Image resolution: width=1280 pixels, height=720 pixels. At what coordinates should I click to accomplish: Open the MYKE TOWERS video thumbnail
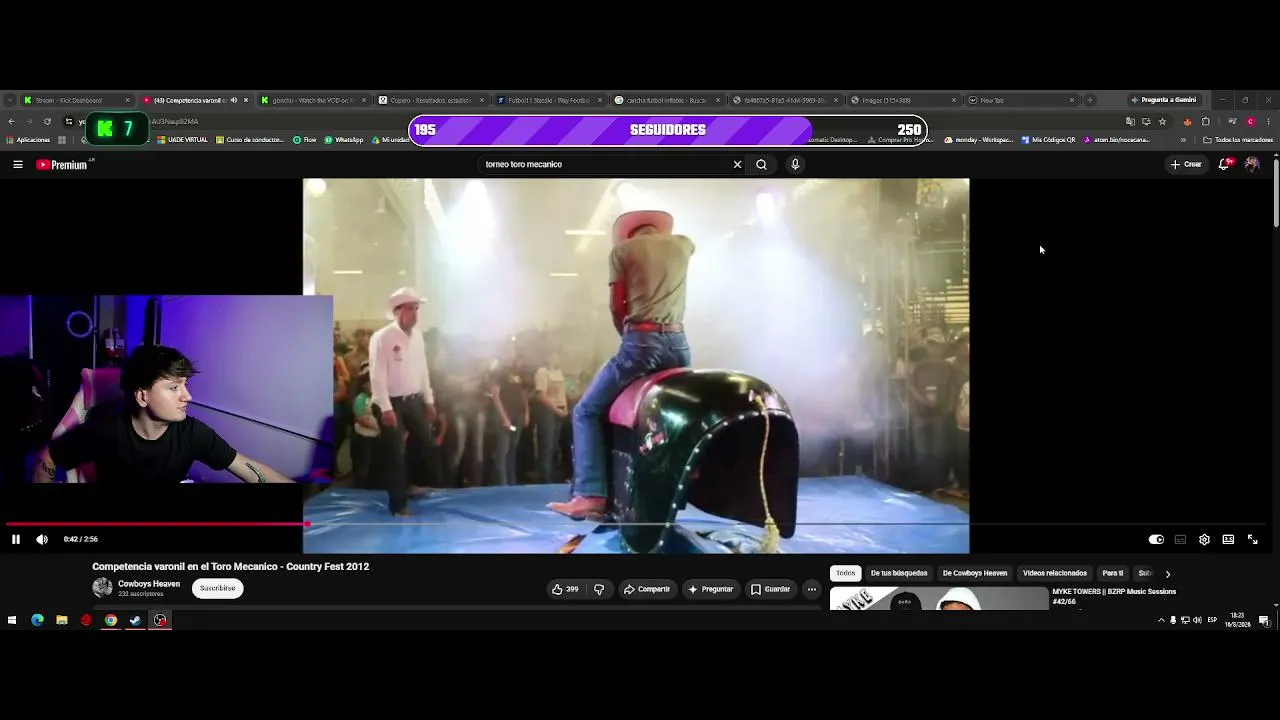pos(939,598)
